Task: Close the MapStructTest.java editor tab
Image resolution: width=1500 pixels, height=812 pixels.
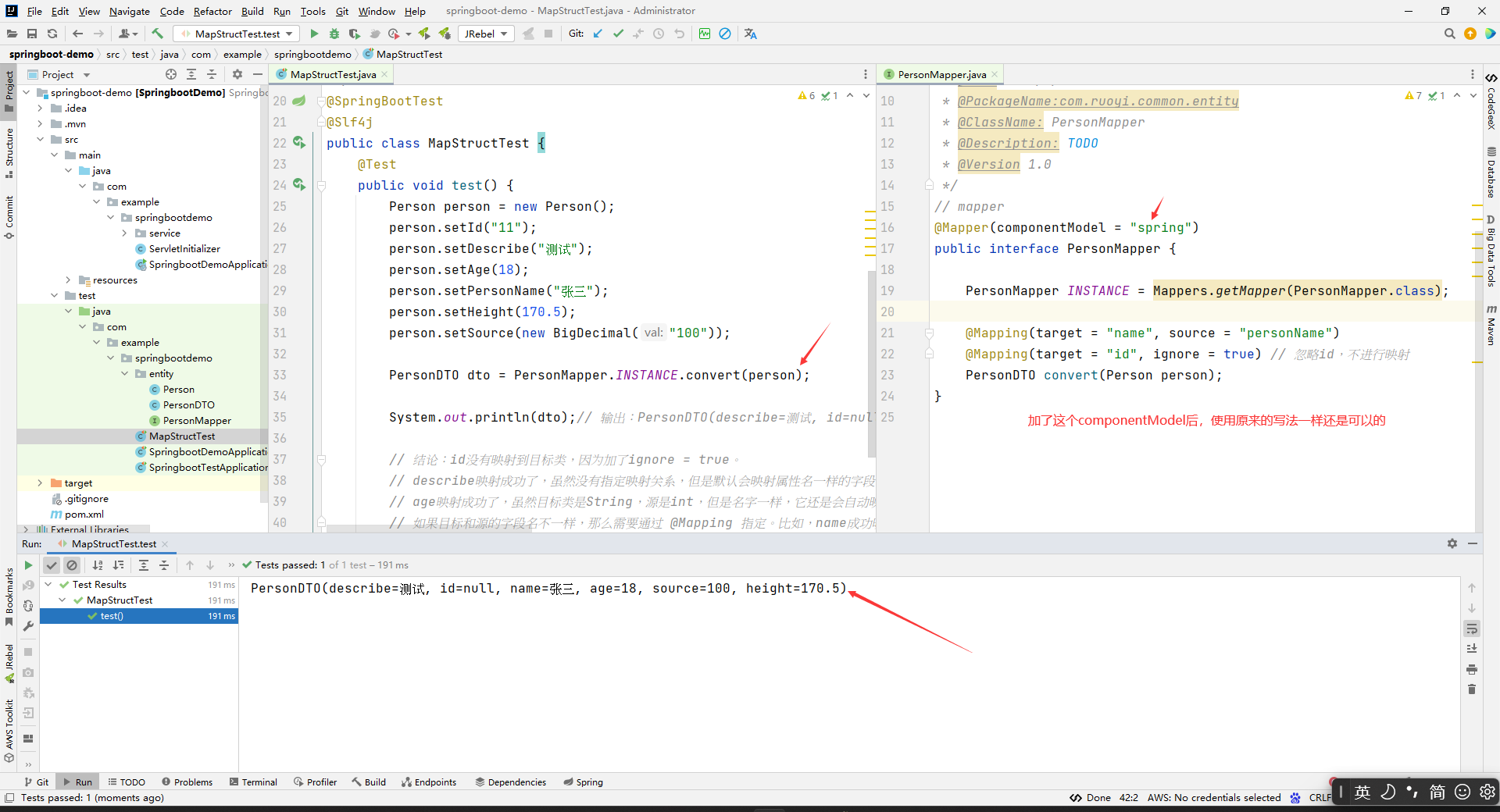Action: [384, 74]
